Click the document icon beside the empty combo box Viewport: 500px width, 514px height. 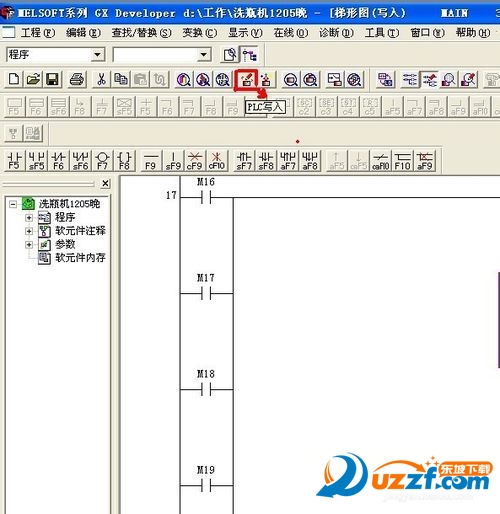230,55
